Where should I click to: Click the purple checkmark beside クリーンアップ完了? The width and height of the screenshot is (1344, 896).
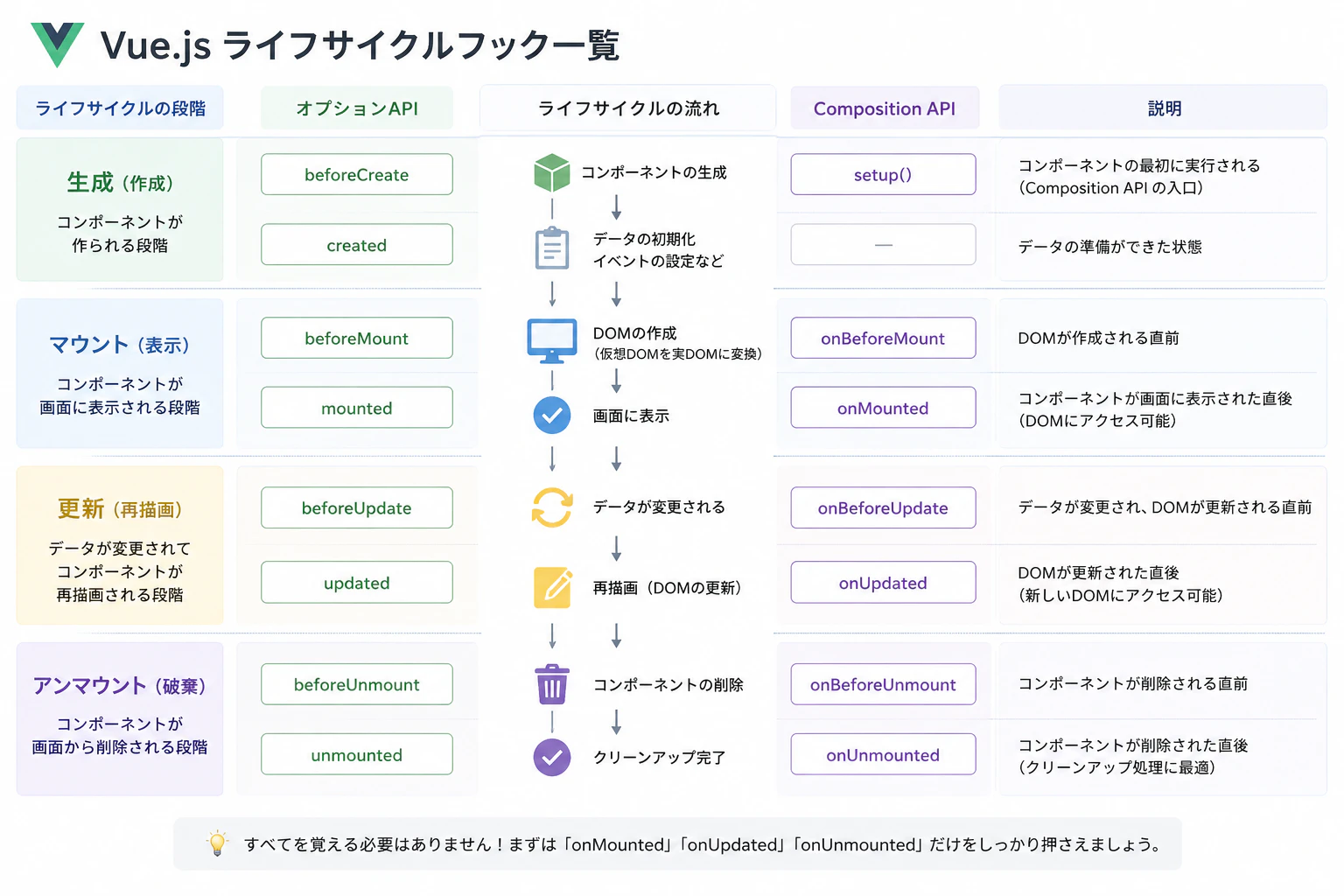(x=552, y=758)
